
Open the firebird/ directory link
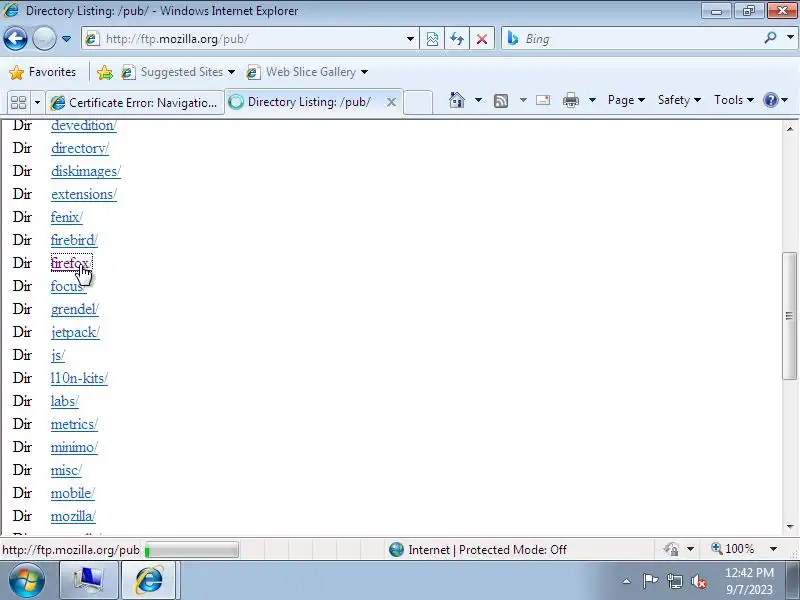coord(74,240)
